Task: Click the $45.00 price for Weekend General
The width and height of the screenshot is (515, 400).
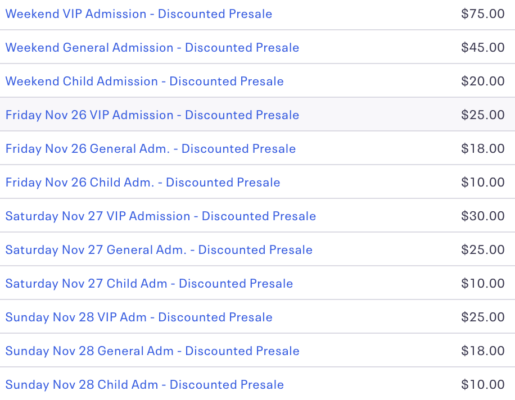Action: click(x=483, y=47)
